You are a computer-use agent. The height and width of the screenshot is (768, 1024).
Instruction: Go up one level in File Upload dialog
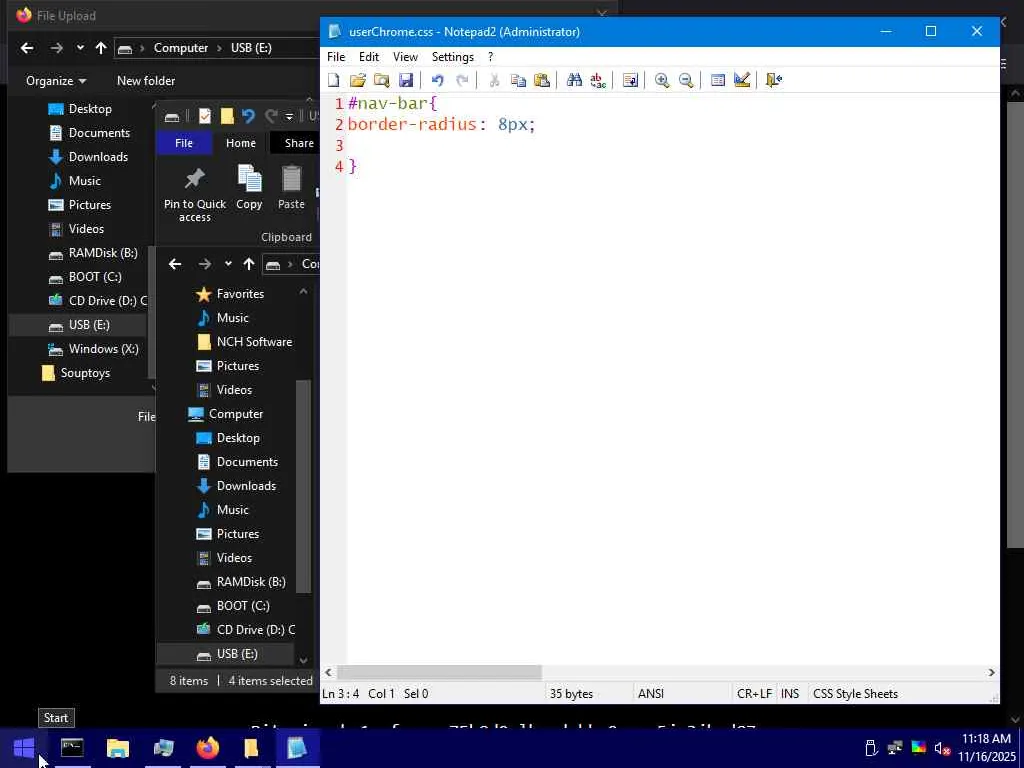[x=101, y=48]
